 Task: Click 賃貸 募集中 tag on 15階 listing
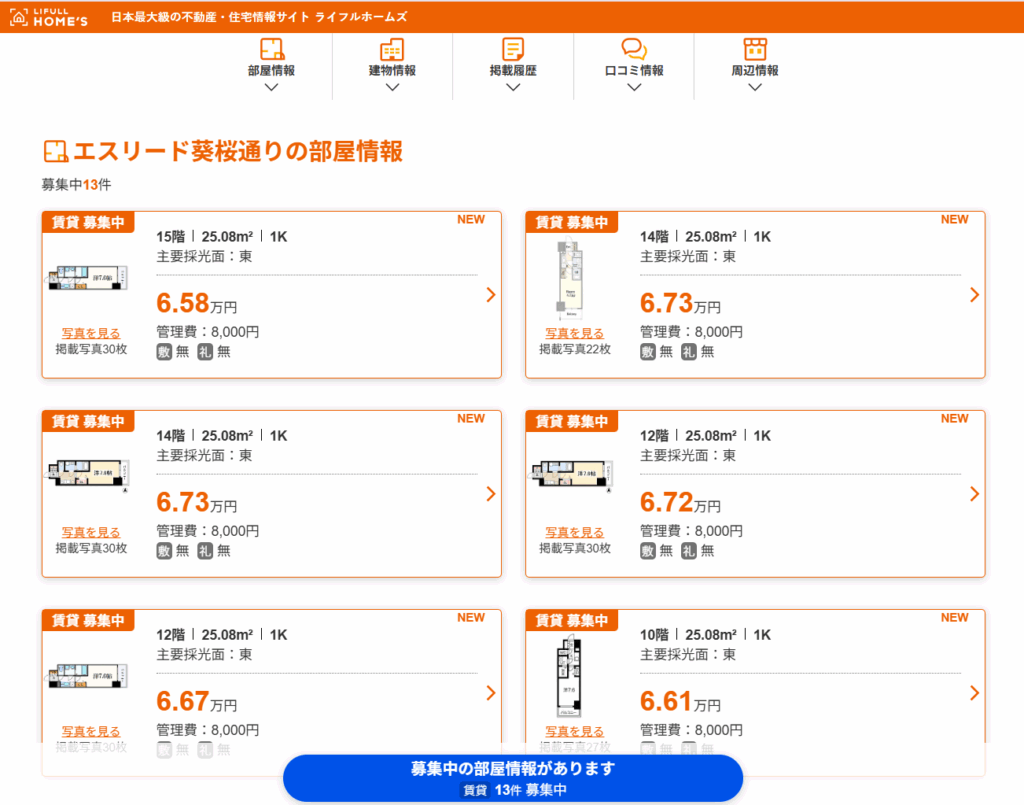pyautogui.click(x=88, y=223)
